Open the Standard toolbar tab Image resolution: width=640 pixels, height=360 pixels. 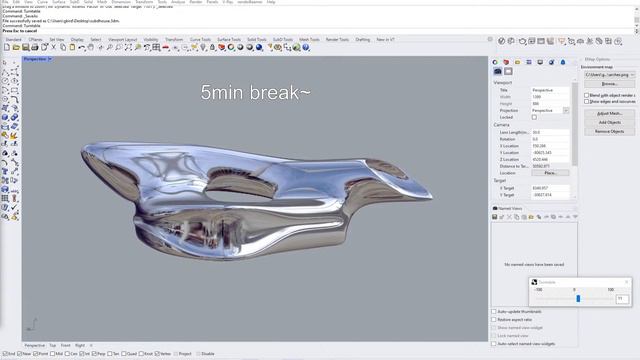(x=13, y=40)
